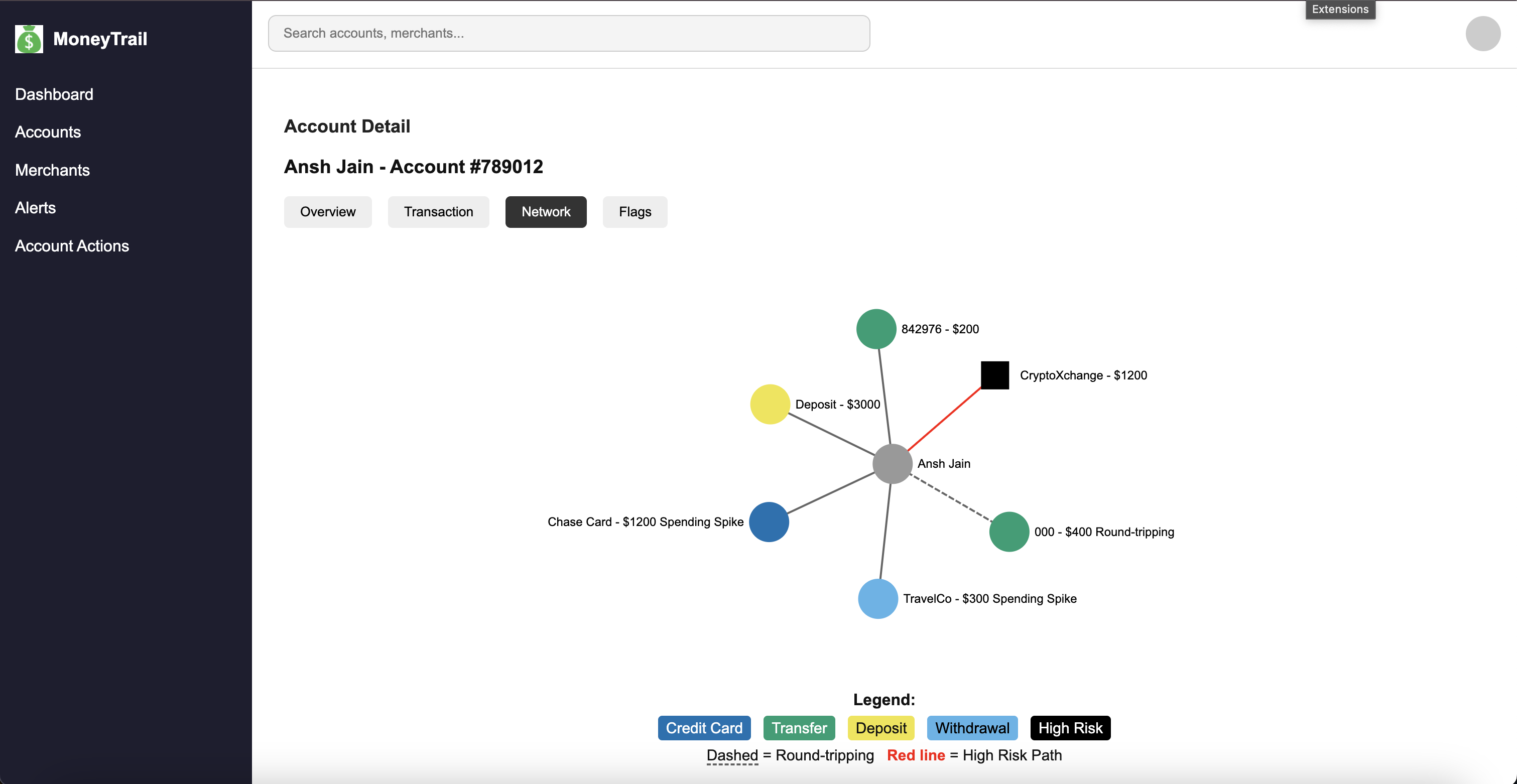The height and width of the screenshot is (784, 1517).
Task: Open Alerts in the sidebar
Action: [35, 208]
